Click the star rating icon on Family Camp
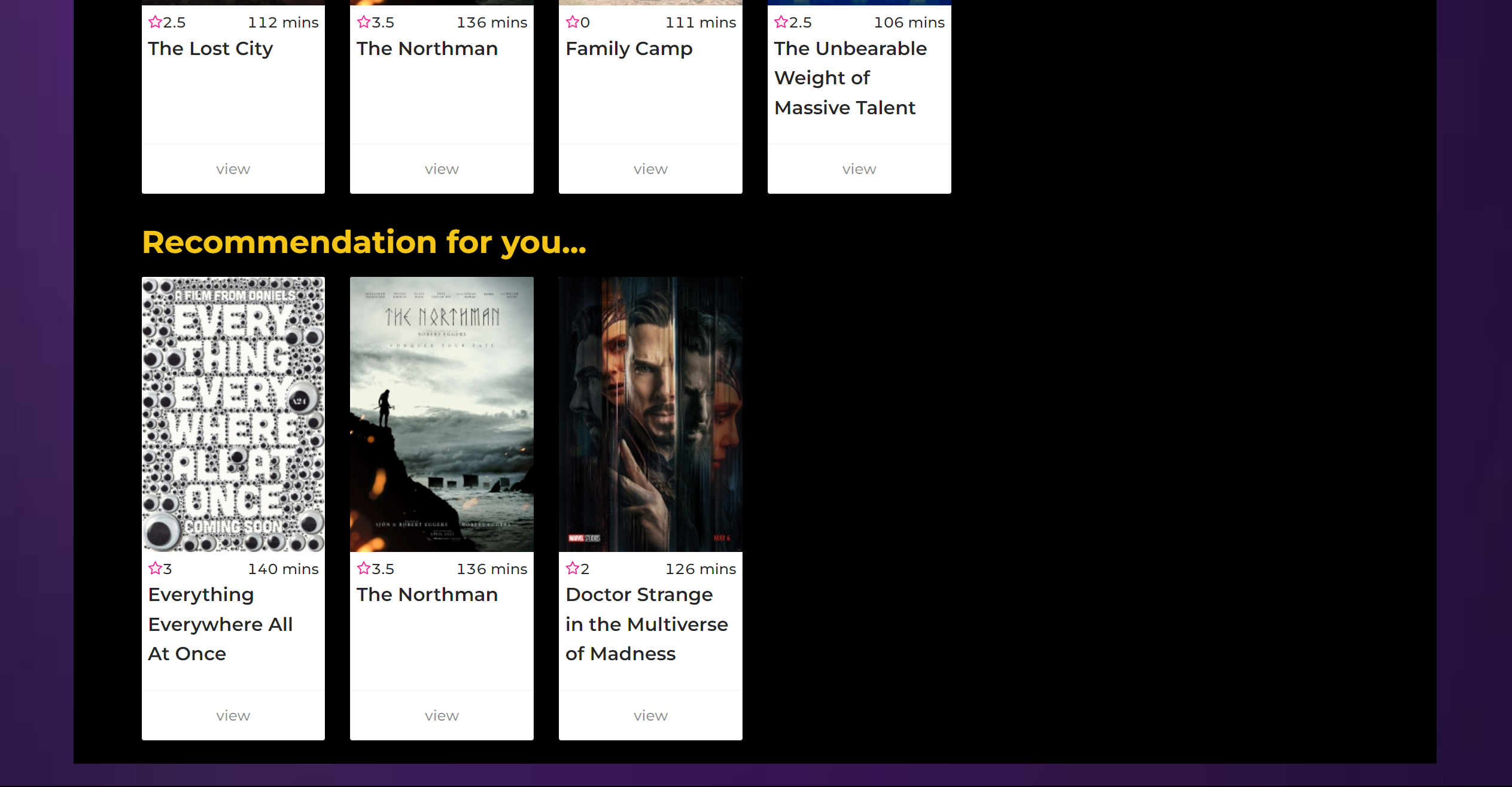 573,22
